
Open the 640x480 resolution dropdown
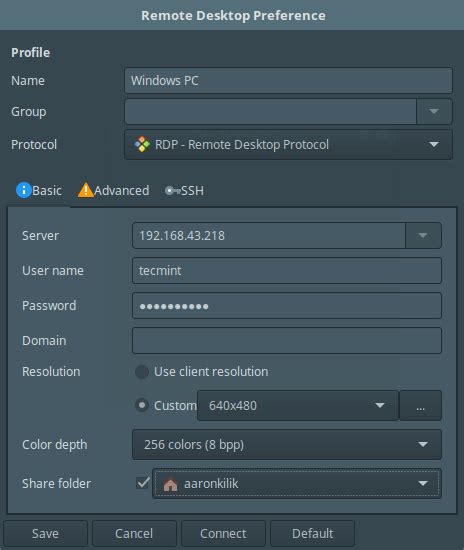(298, 405)
